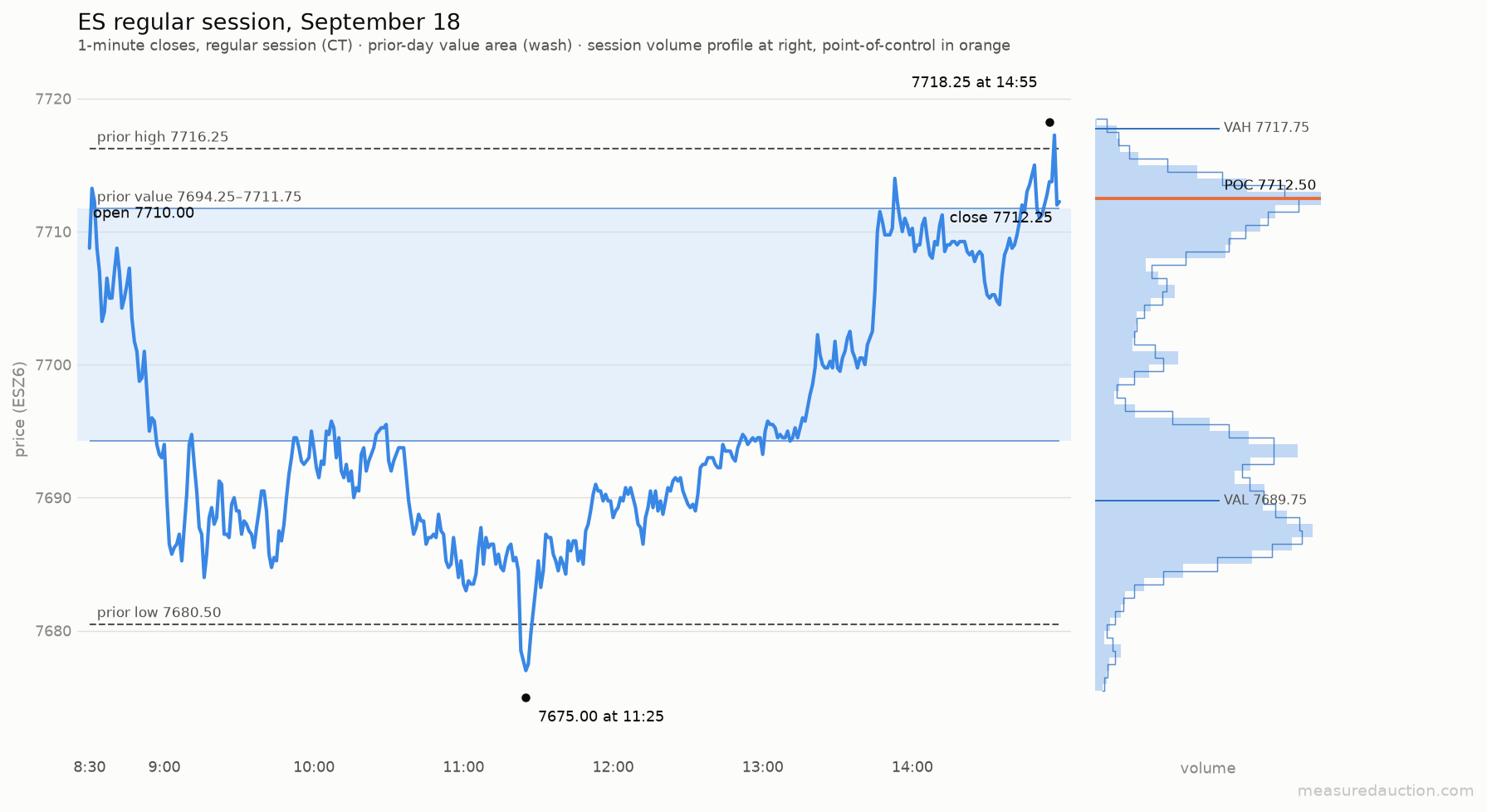Click the 12:00 time axis tick

click(x=614, y=767)
